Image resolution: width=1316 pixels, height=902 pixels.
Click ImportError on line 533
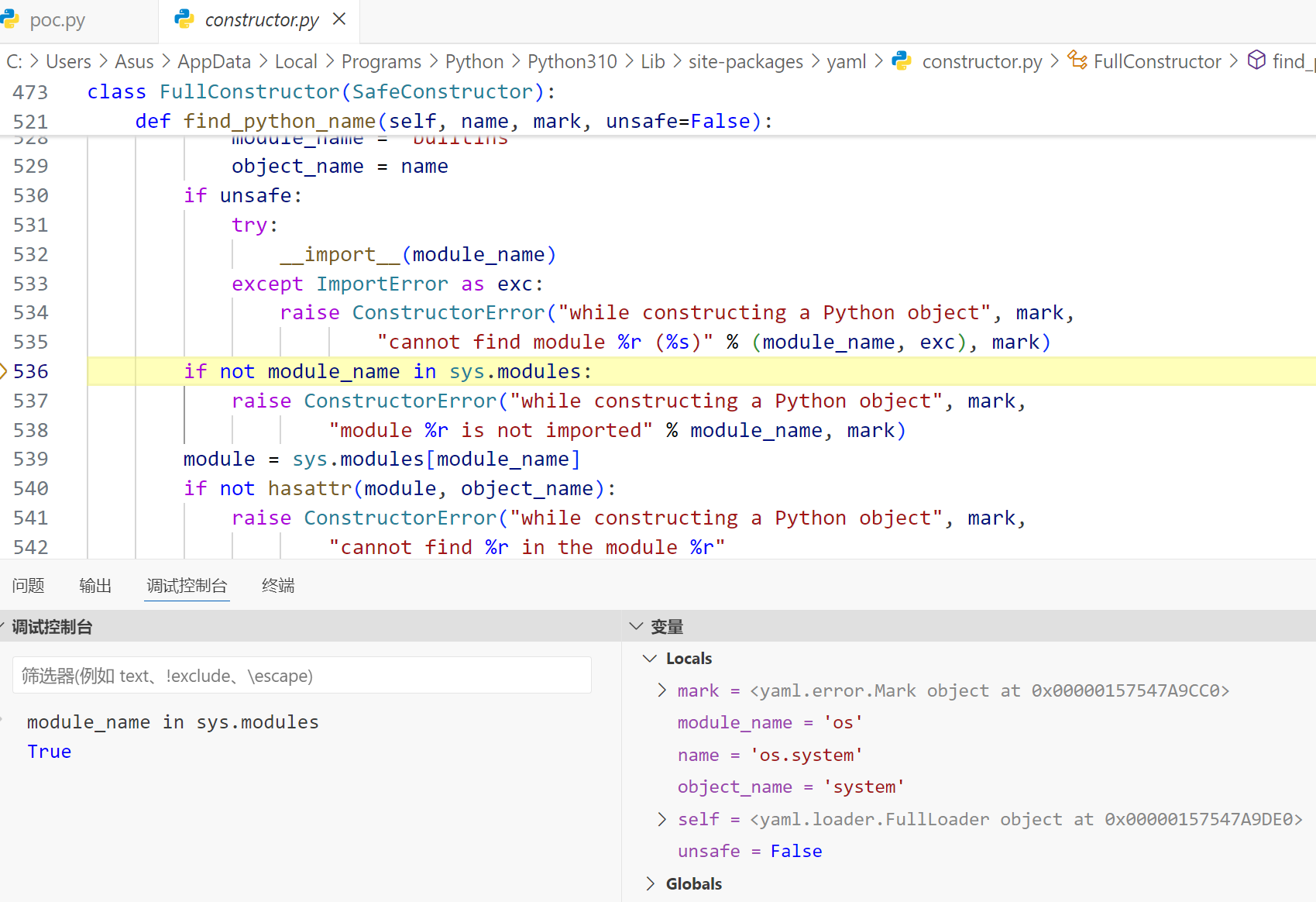382,284
